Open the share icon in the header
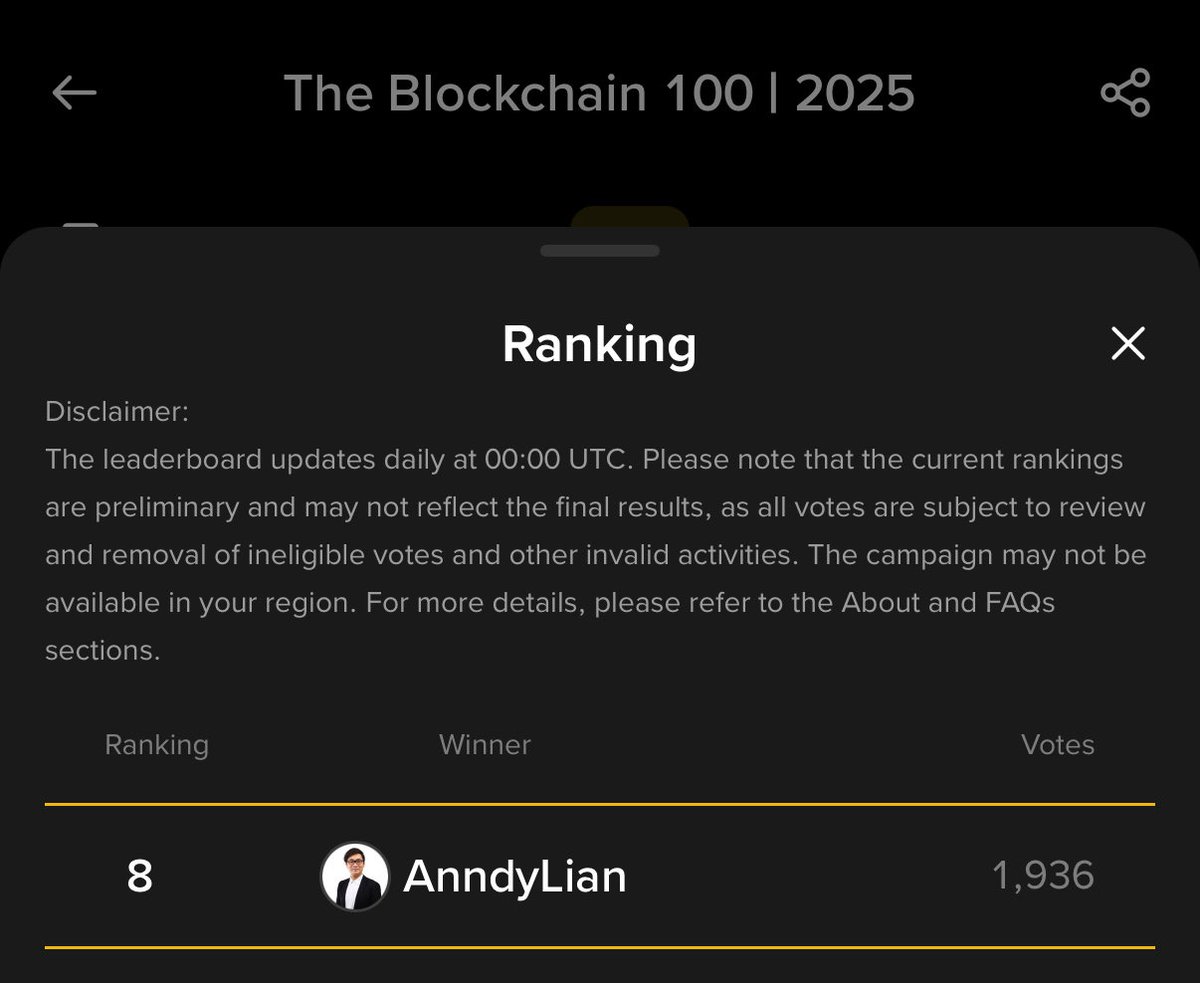 pos(1126,93)
